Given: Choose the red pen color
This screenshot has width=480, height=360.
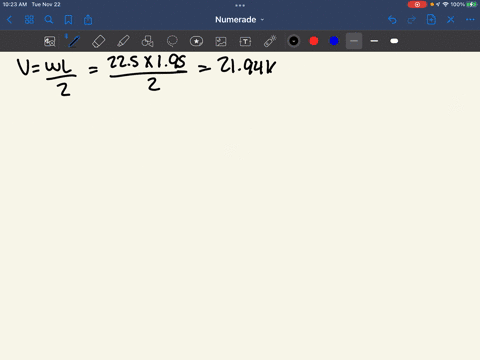Looking at the screenshot, I should click(314, 41).
